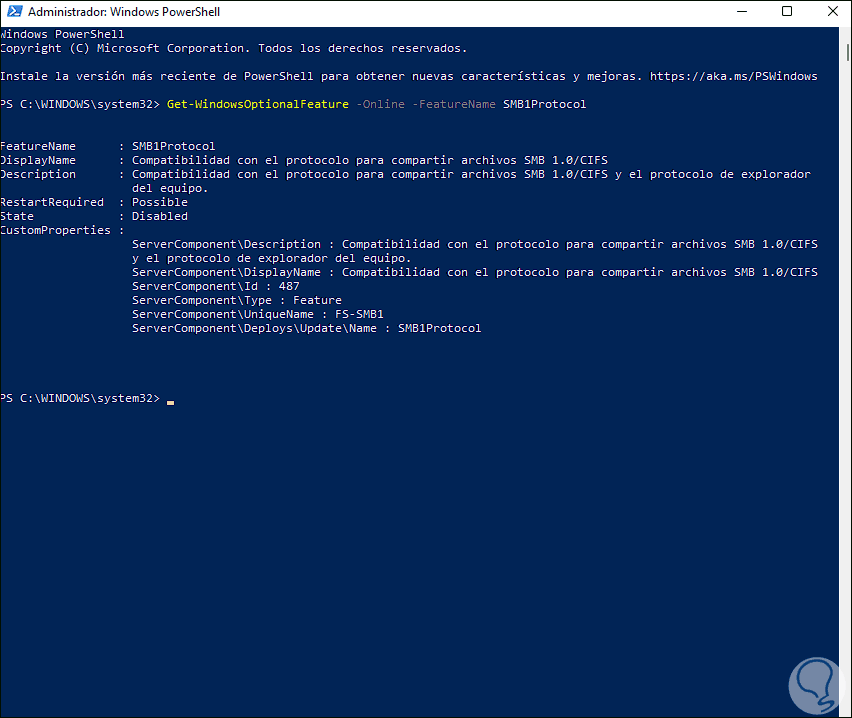Click the window title text in title bar
Screen dimensions: 852x718
tap(124, 12)
